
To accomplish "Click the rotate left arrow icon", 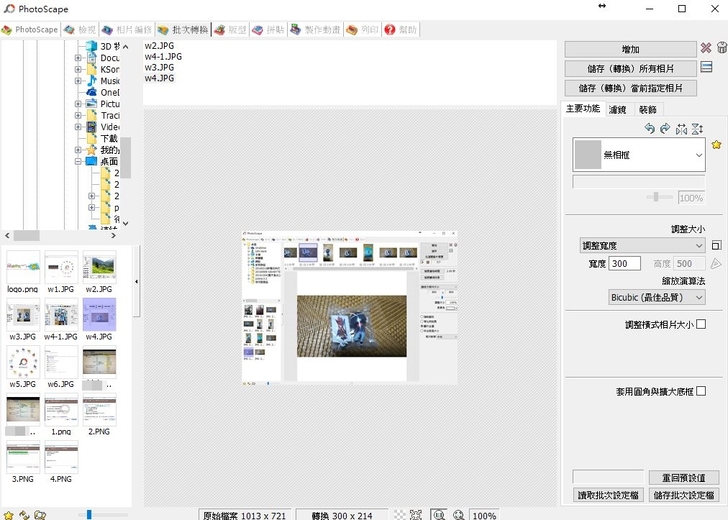I will point(649,129).
